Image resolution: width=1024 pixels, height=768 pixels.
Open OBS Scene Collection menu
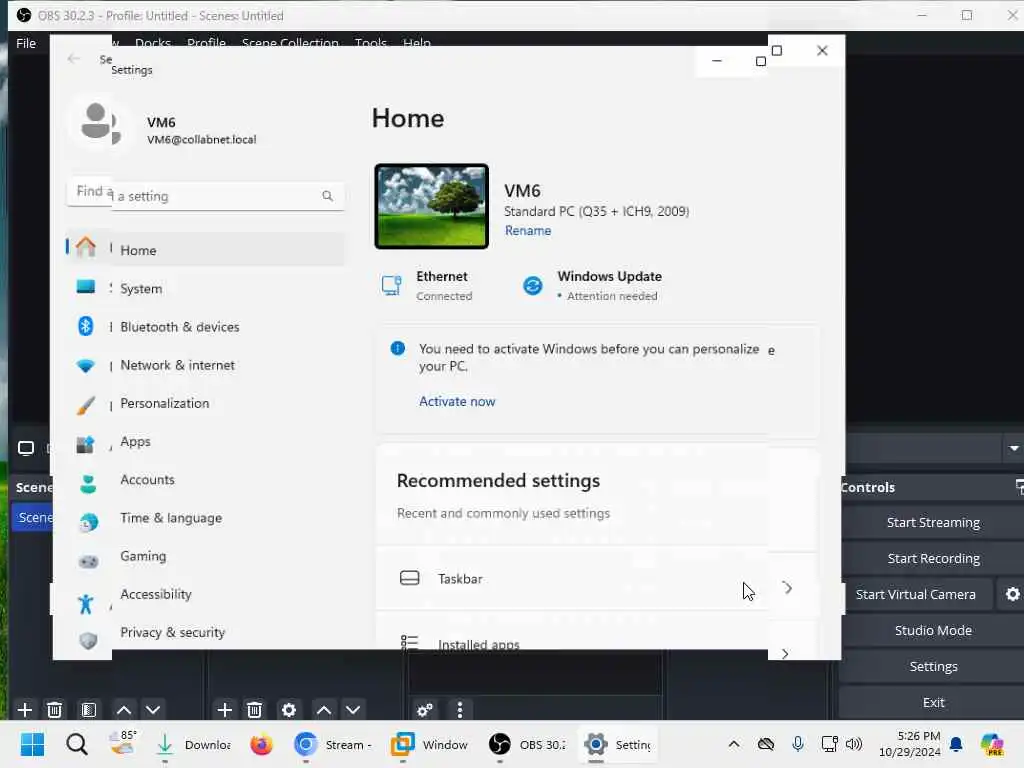(x=290, y=43)
